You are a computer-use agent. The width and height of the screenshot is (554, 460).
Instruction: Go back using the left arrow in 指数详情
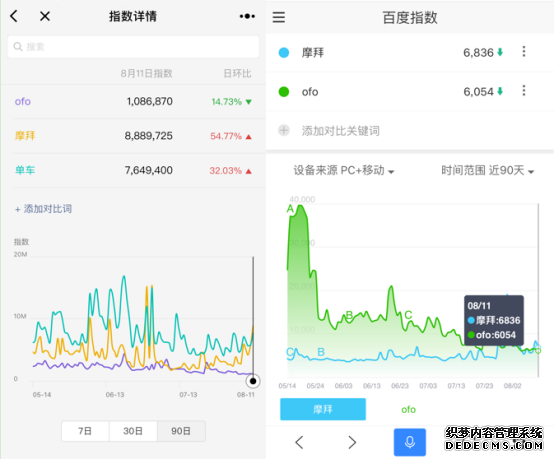(x=14, y=16)
